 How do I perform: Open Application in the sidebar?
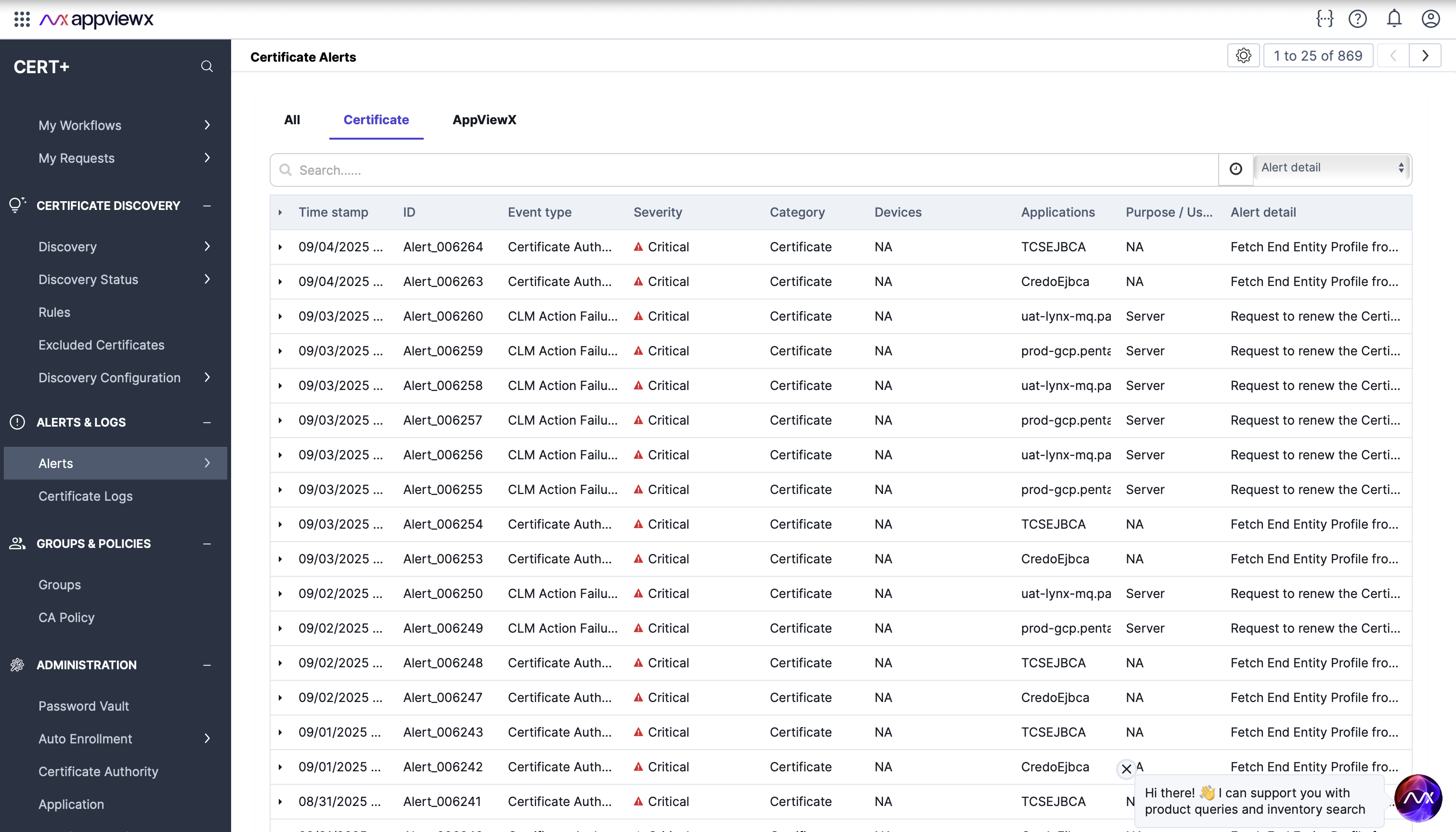pos(71,804)
